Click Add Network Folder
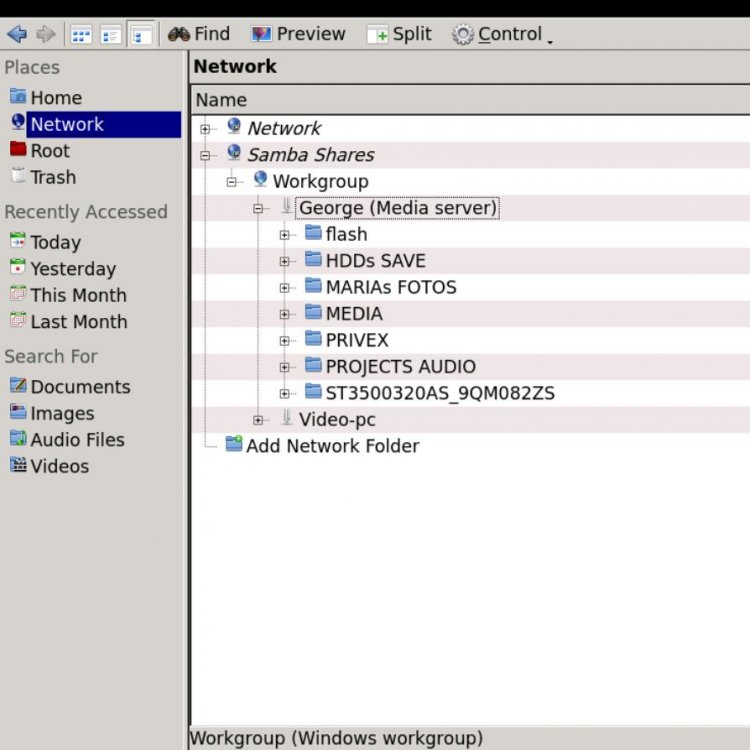The width and height of the screenshot is (750, 750). (x=332, y=446)
